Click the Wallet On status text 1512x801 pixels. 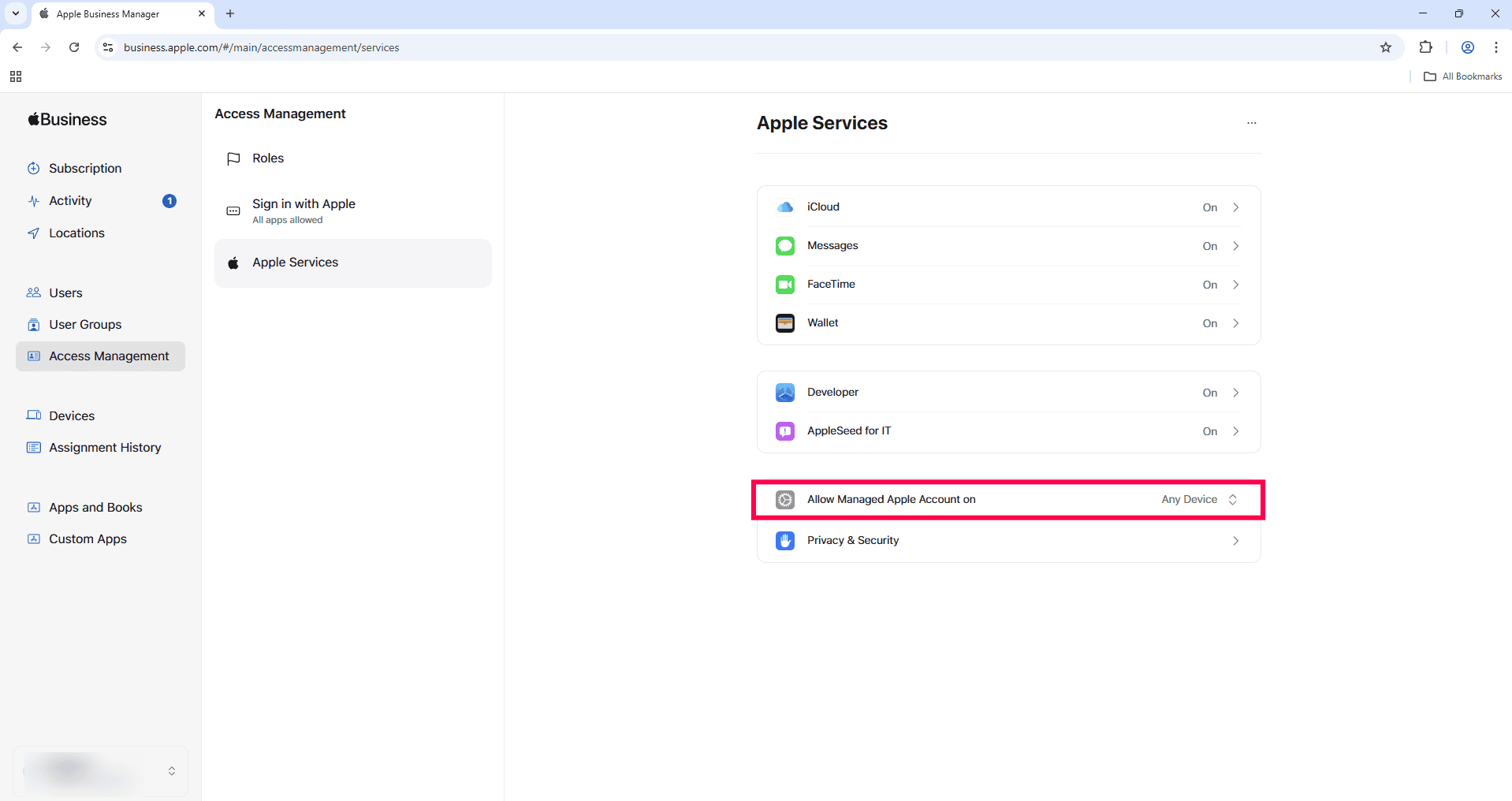tap(1210, 324)
